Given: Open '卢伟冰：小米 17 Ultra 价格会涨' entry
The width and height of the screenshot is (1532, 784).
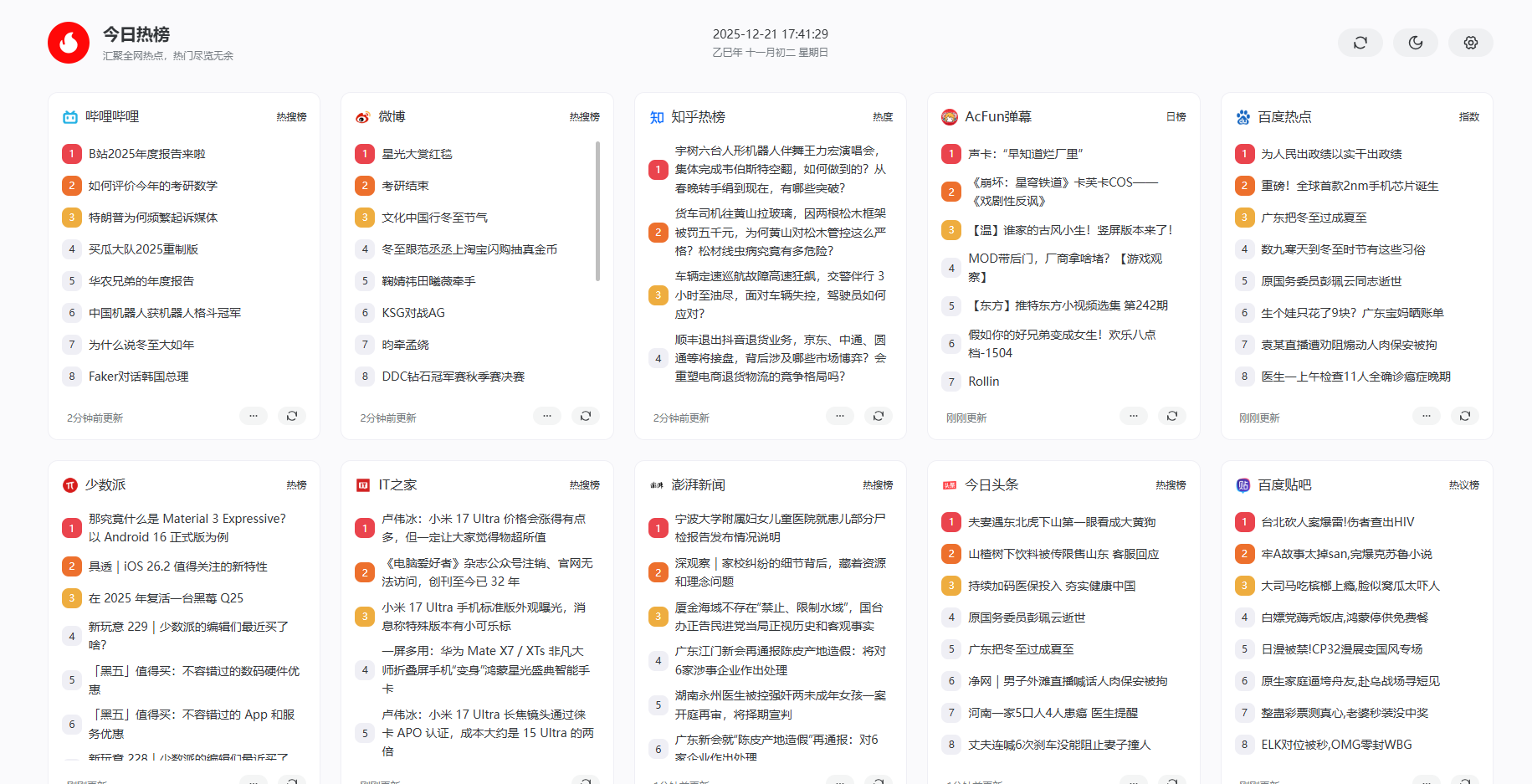Looking at the screenshot, I should pyautogui.click(x=484, y=528).
